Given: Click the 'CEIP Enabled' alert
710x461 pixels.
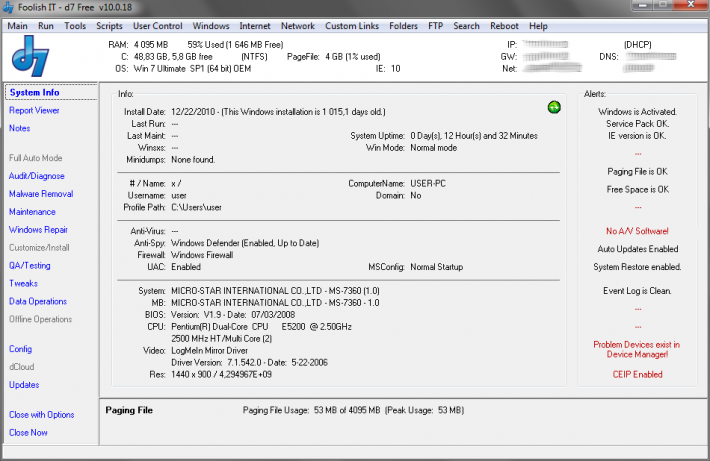Looking at the screenshot, I should (x=637, y=375).
